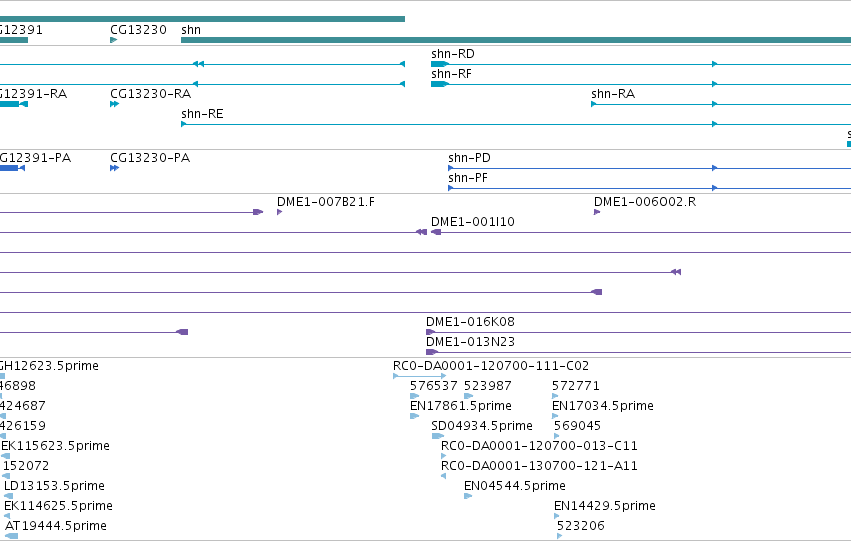
Task: Select the shn-RD transcript exon block
Action: click(440, 64)
